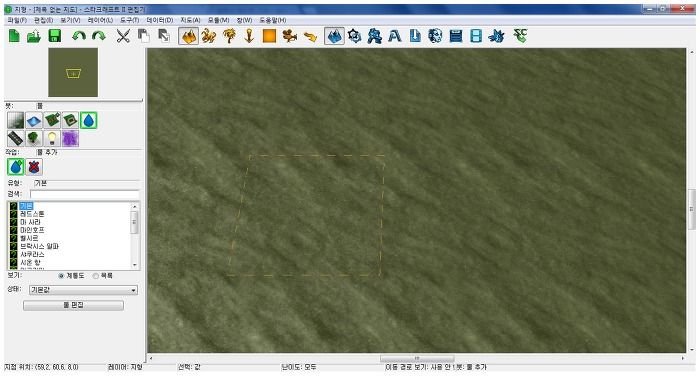Viewport: 700px width, 376px height.
Task: Select the Regions layer orange square icon
Action: pos(269,36)
